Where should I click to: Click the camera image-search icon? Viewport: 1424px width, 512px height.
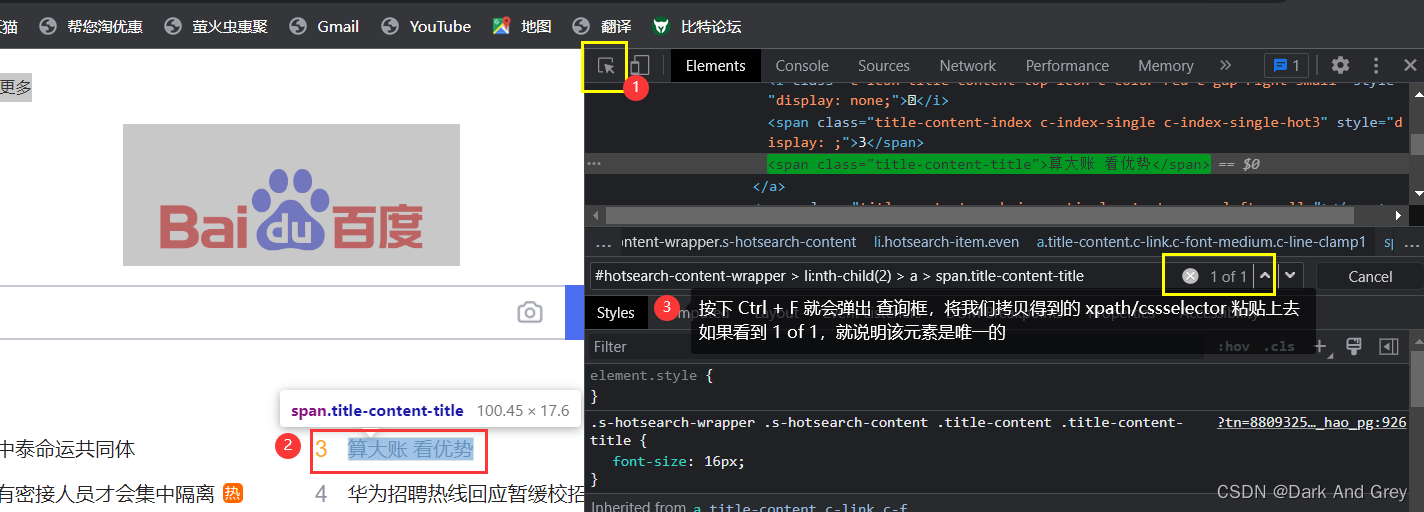(x=530, y=312)
